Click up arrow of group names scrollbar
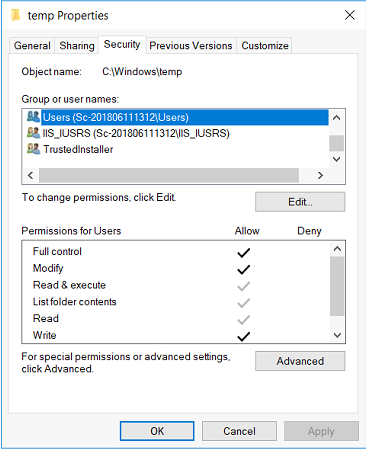 tap(337, 118)
